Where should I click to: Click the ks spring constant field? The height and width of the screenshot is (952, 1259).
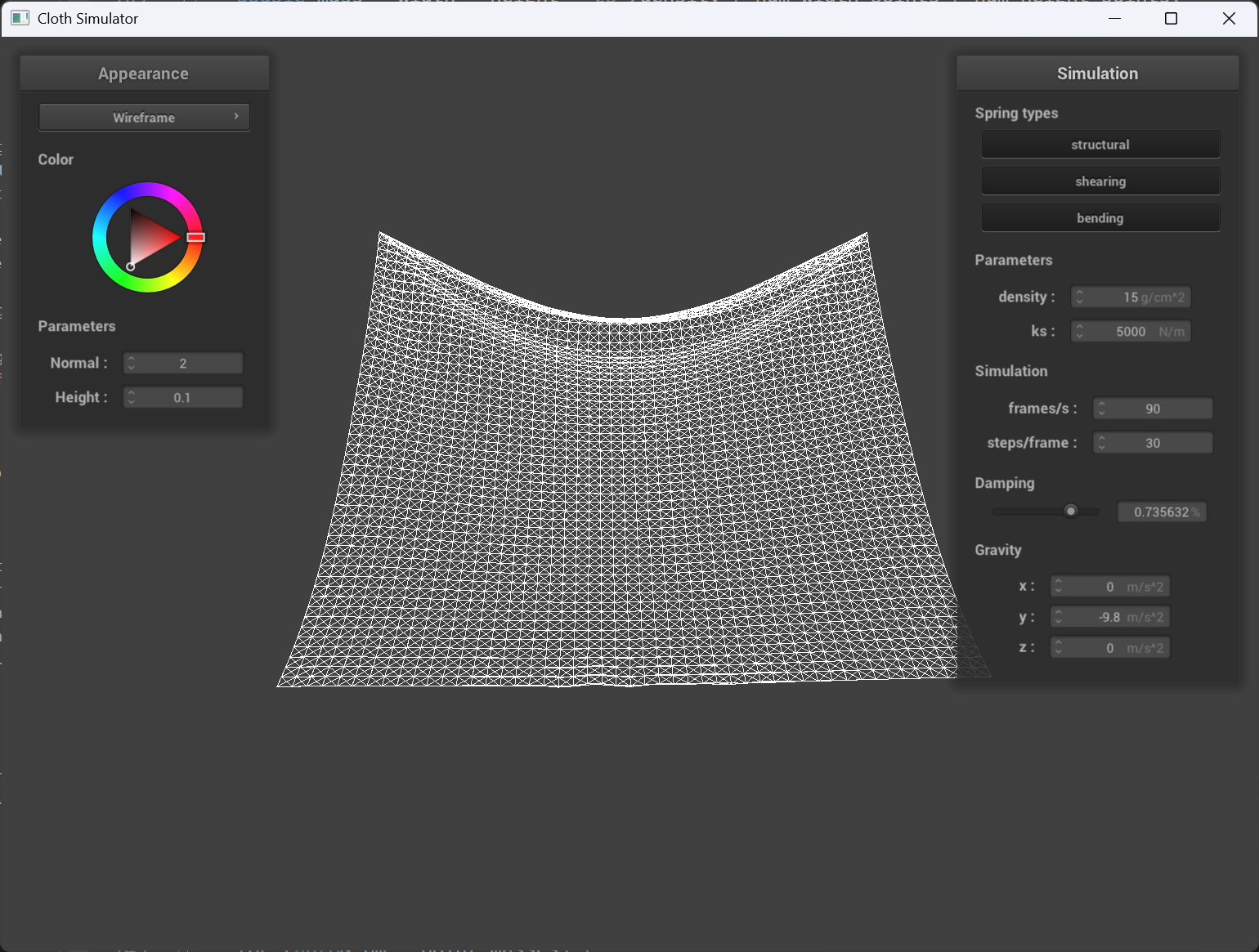point(1131,331)
